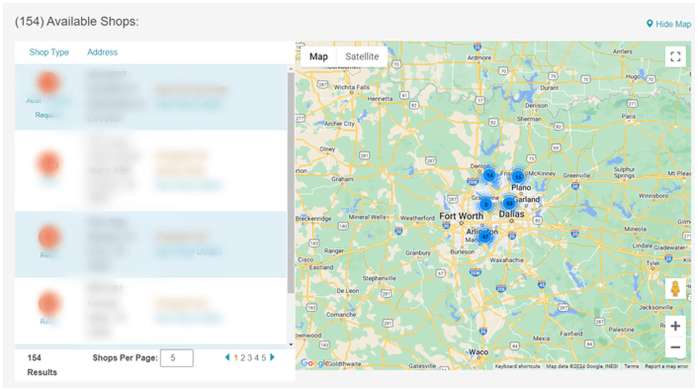Click the Wichita Falls label on the map
The image size is (698, 391).
tap(352, 87)
